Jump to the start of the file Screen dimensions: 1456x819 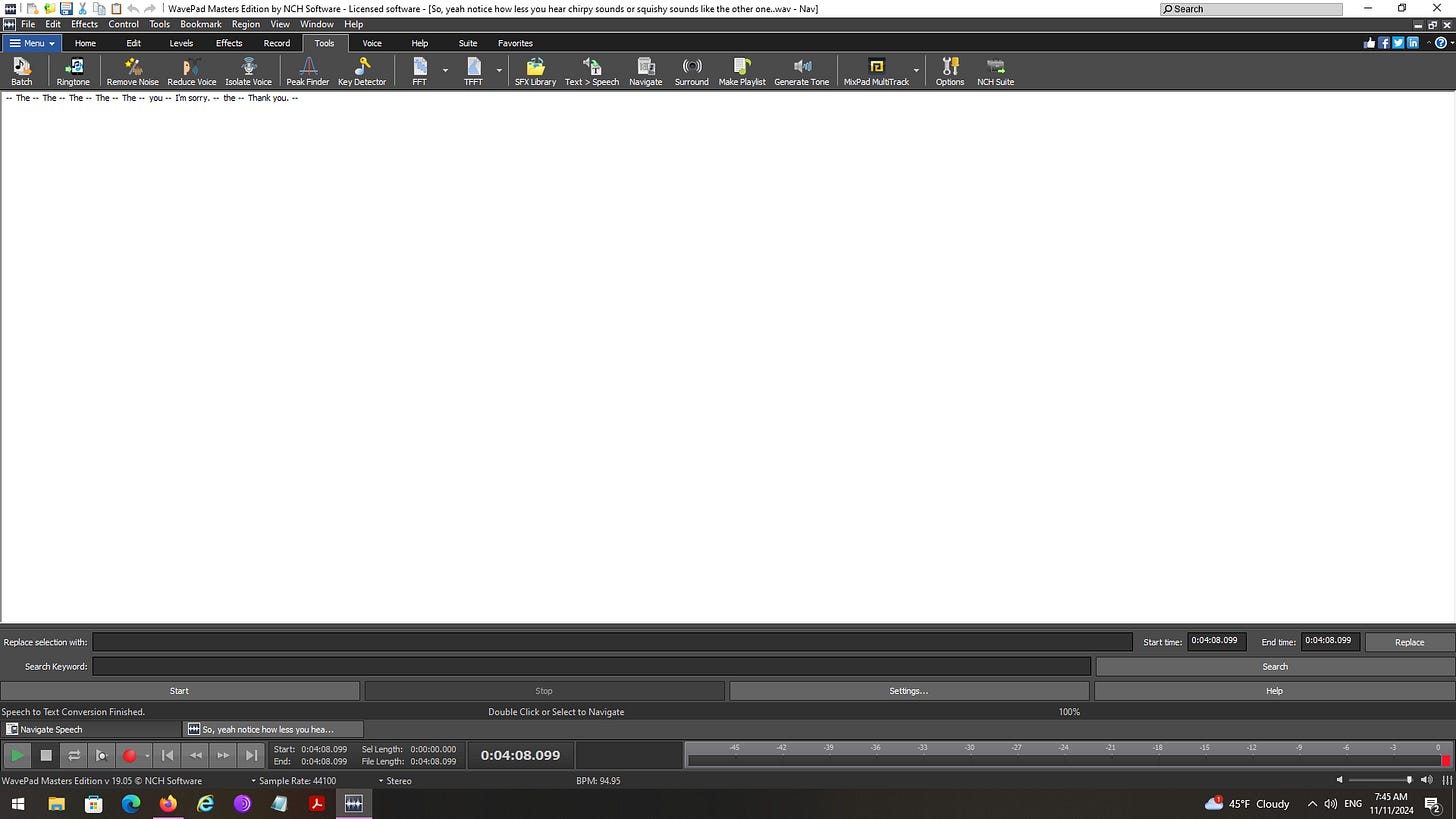pyautogui.click(x=168, y=756)
